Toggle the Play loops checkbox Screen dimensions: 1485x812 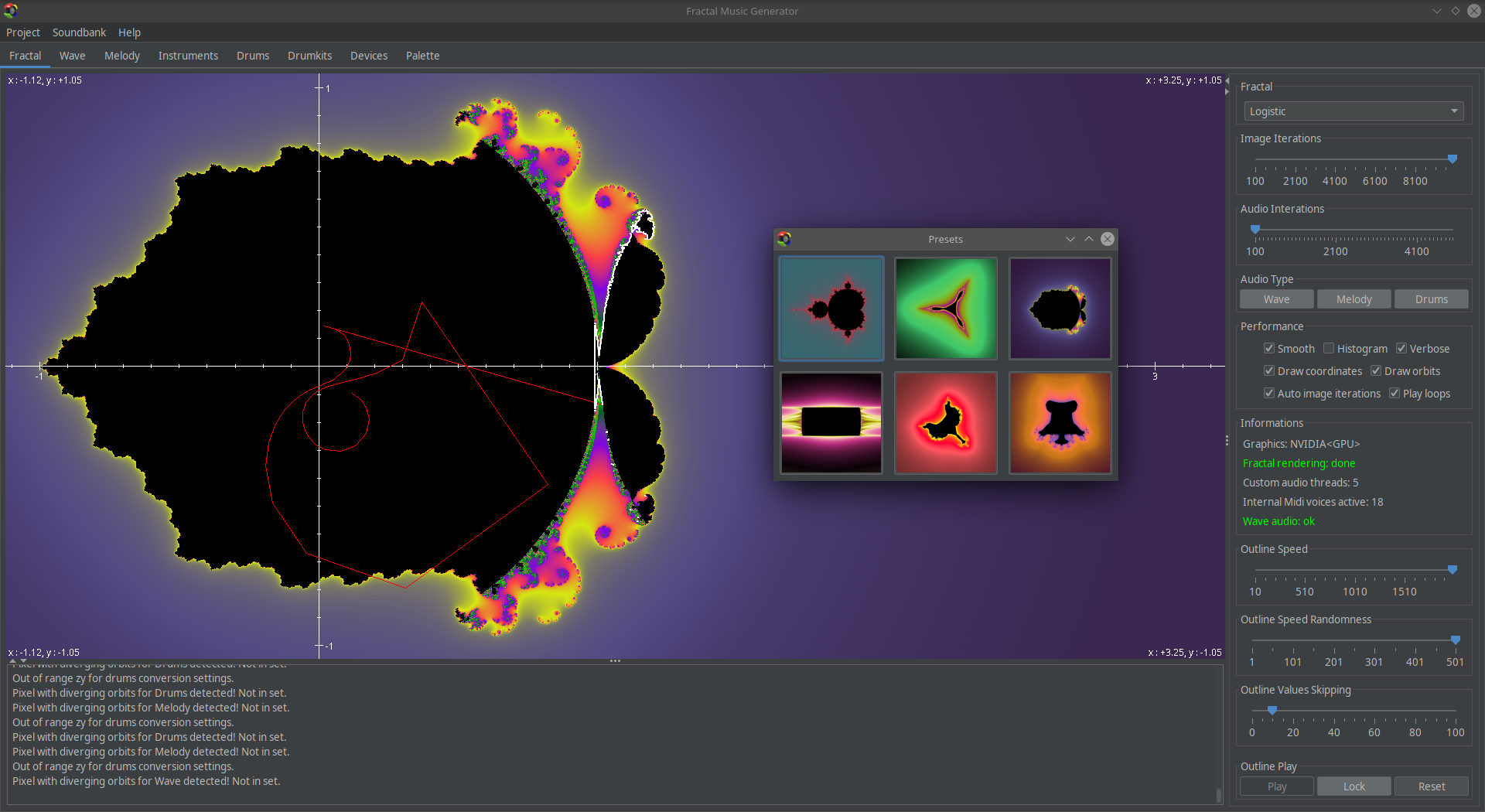1395,394
